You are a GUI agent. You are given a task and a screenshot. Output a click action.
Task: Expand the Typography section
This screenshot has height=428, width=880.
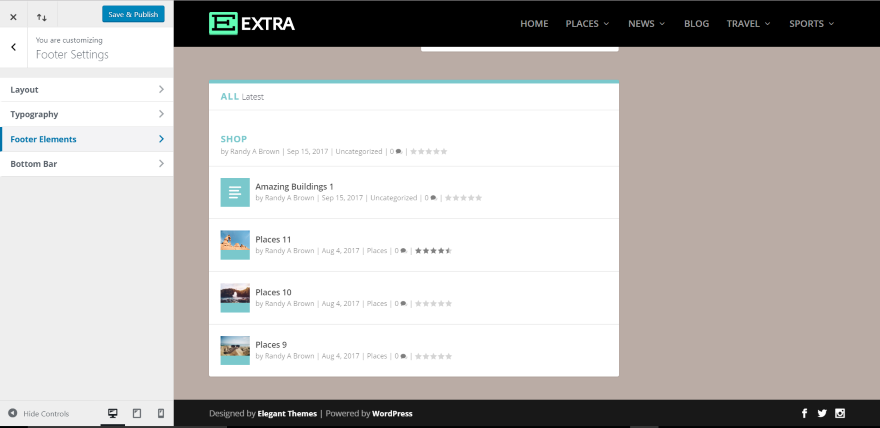pos(87,114)
